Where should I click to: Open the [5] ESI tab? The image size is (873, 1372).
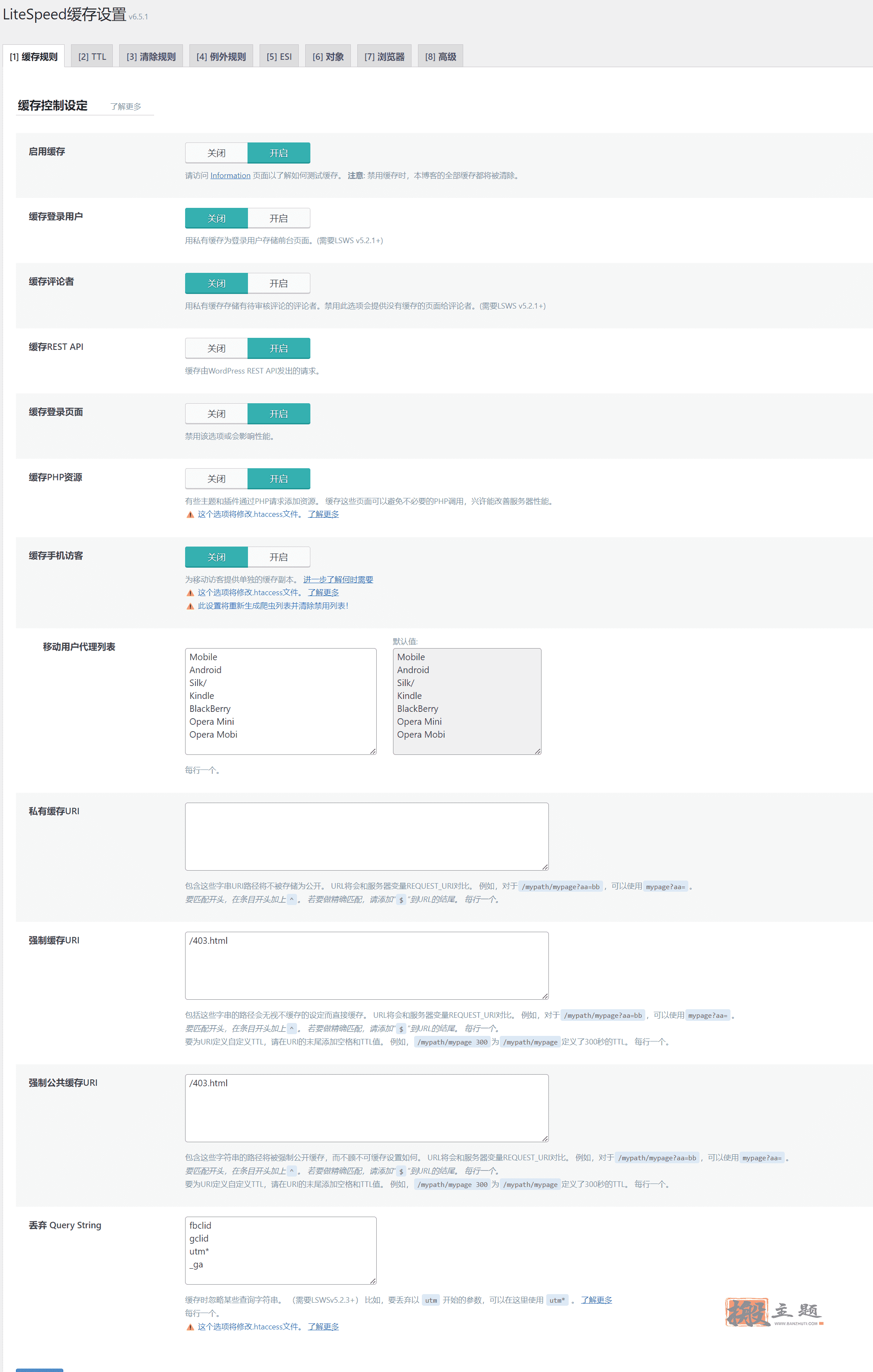(x=279, y=56)
